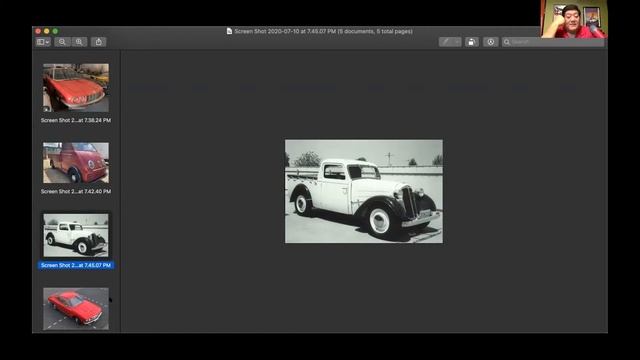Open the sidebar view menu button

coord(43,42)
